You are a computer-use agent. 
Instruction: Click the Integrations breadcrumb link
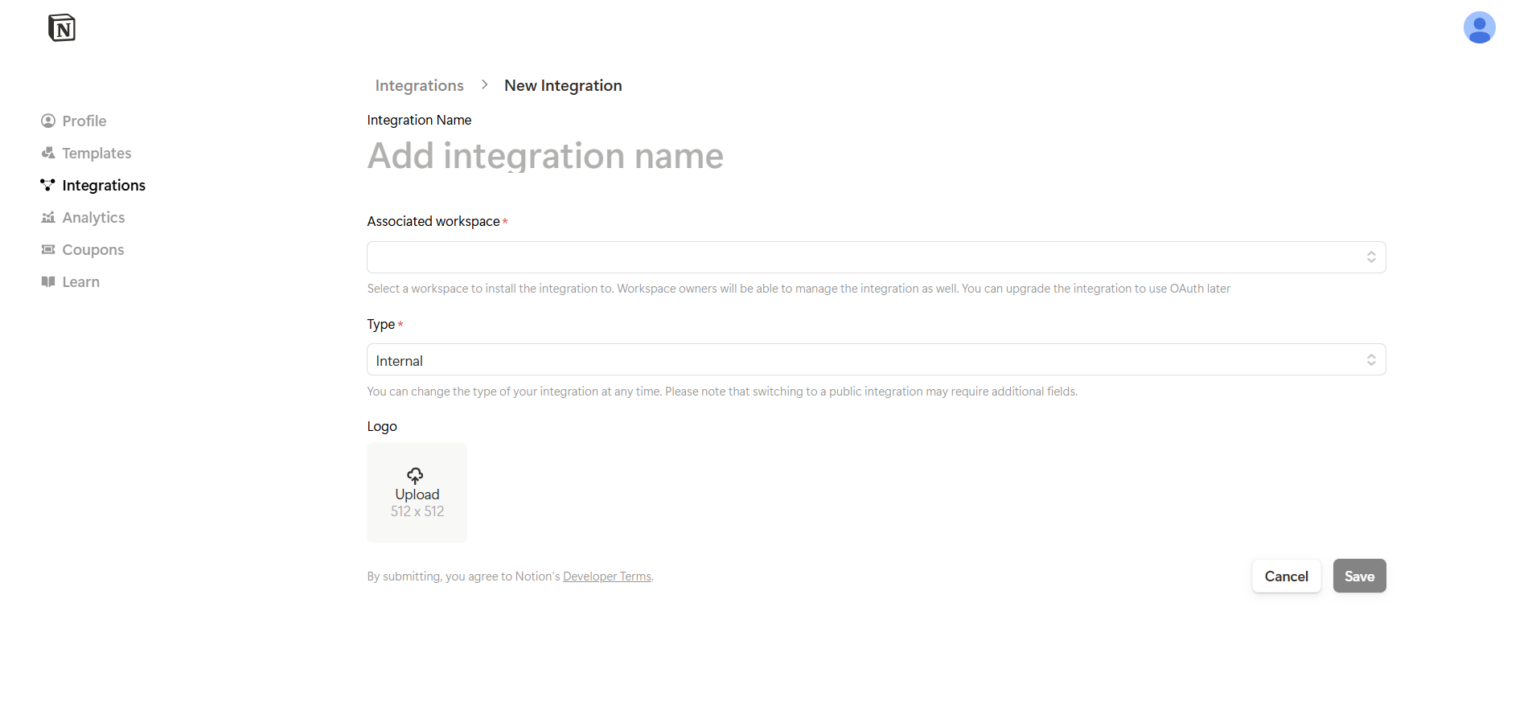click(419, 85)
